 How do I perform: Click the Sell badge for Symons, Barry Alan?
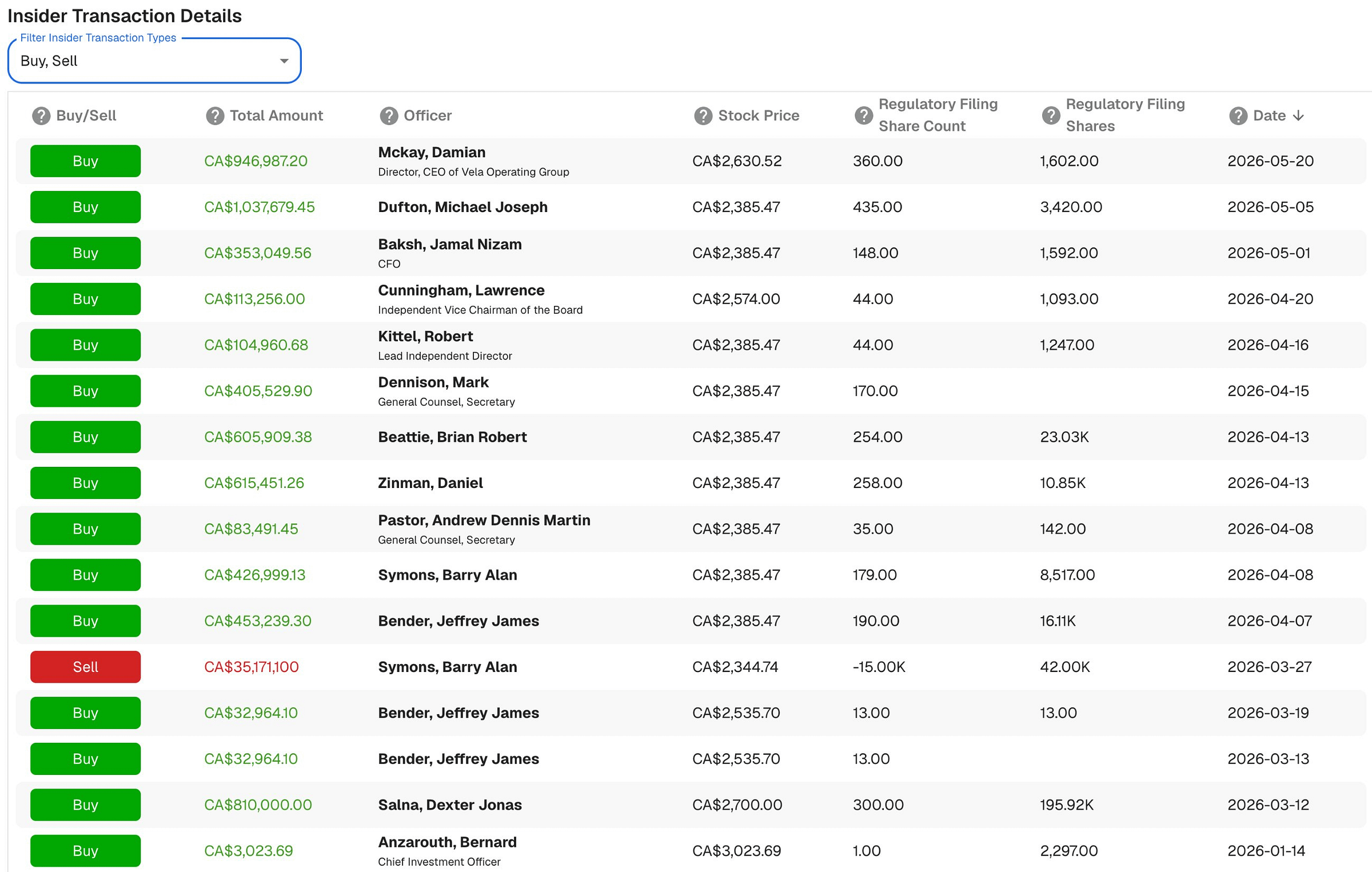[86, 667]
